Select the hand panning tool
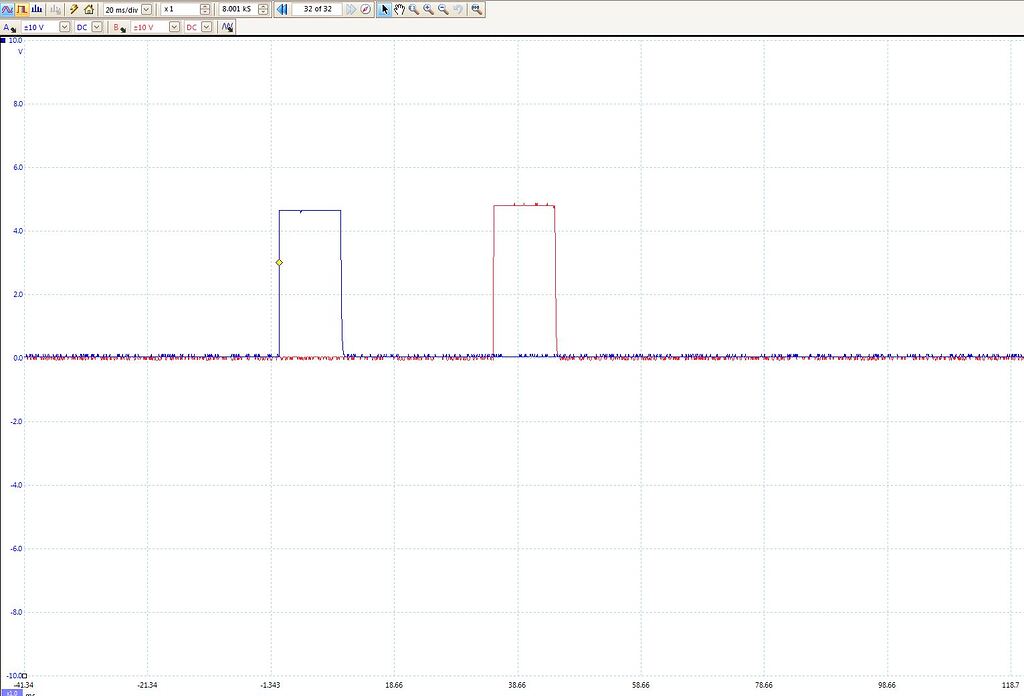The height and width of the screenshot is (696, 1024). [x=400, y=9]
